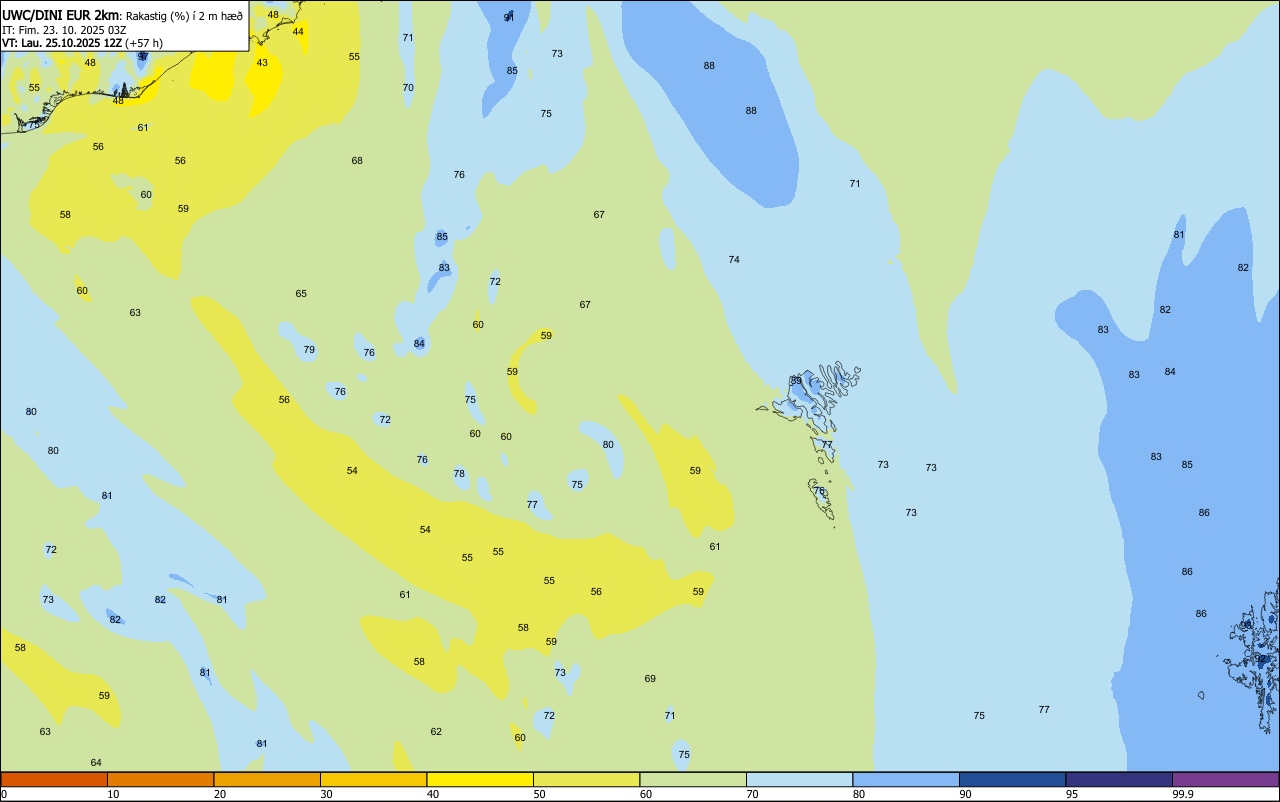Click the humidity value 64 on the map
1280x802 pixels.
pos(96,762)
